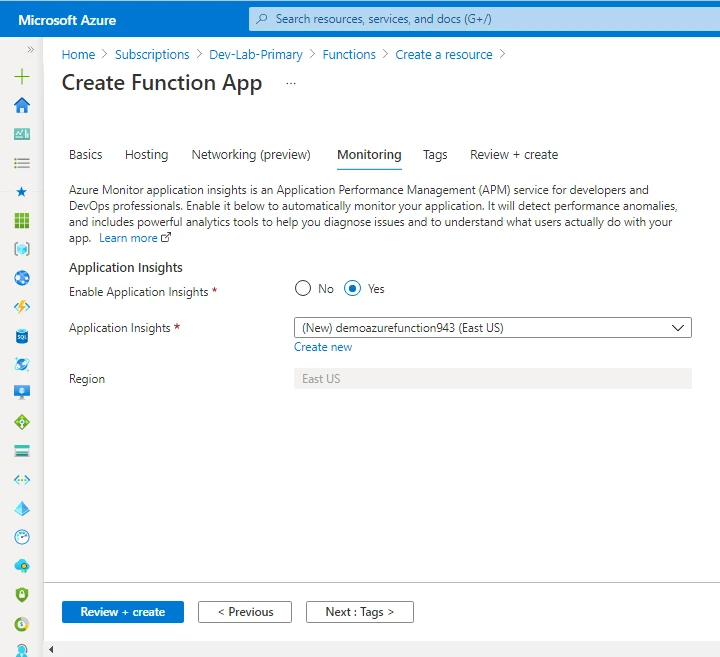Go to Dev-Lab-Primary in breadcrumb
The height and width of the screenshot is (657, 720).
click(x=256, y=55)
